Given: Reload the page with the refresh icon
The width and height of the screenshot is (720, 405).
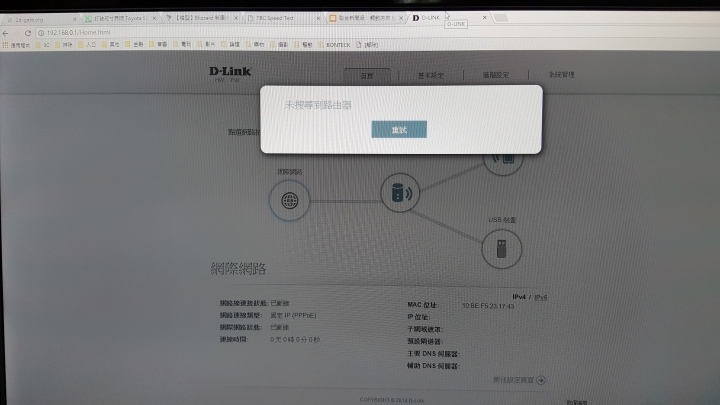Looking at the screenshot, I should click(28, 33).
